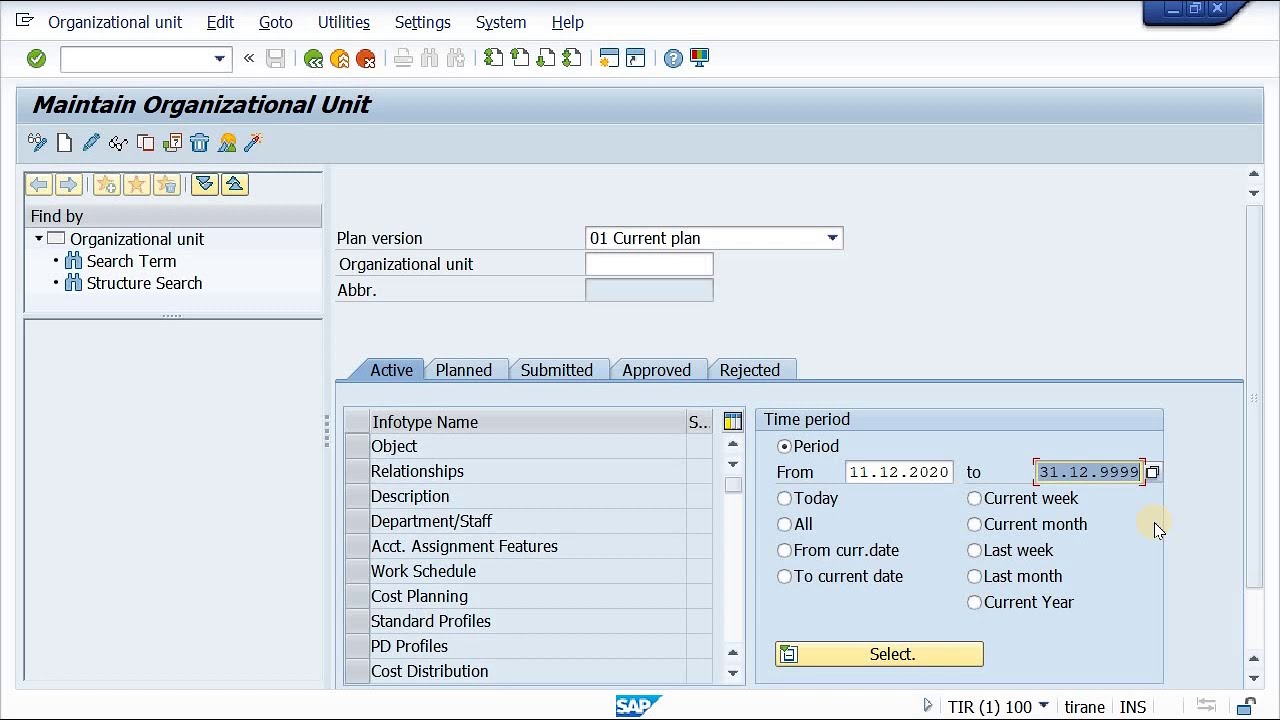
Task: Click the Next Page icon
Action: point(546,59)
